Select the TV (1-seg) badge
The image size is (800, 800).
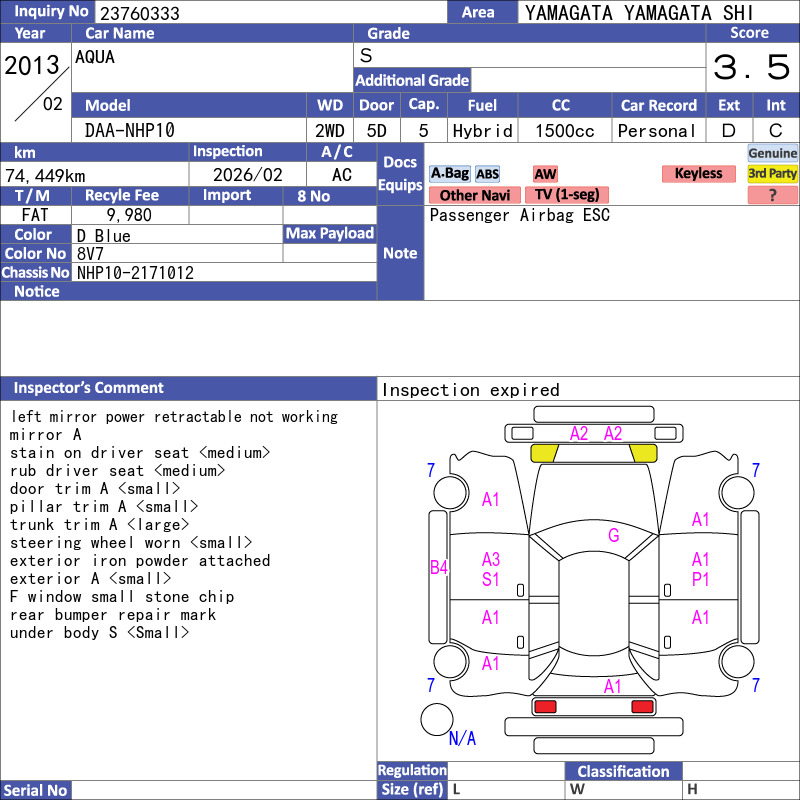(567, 195)
